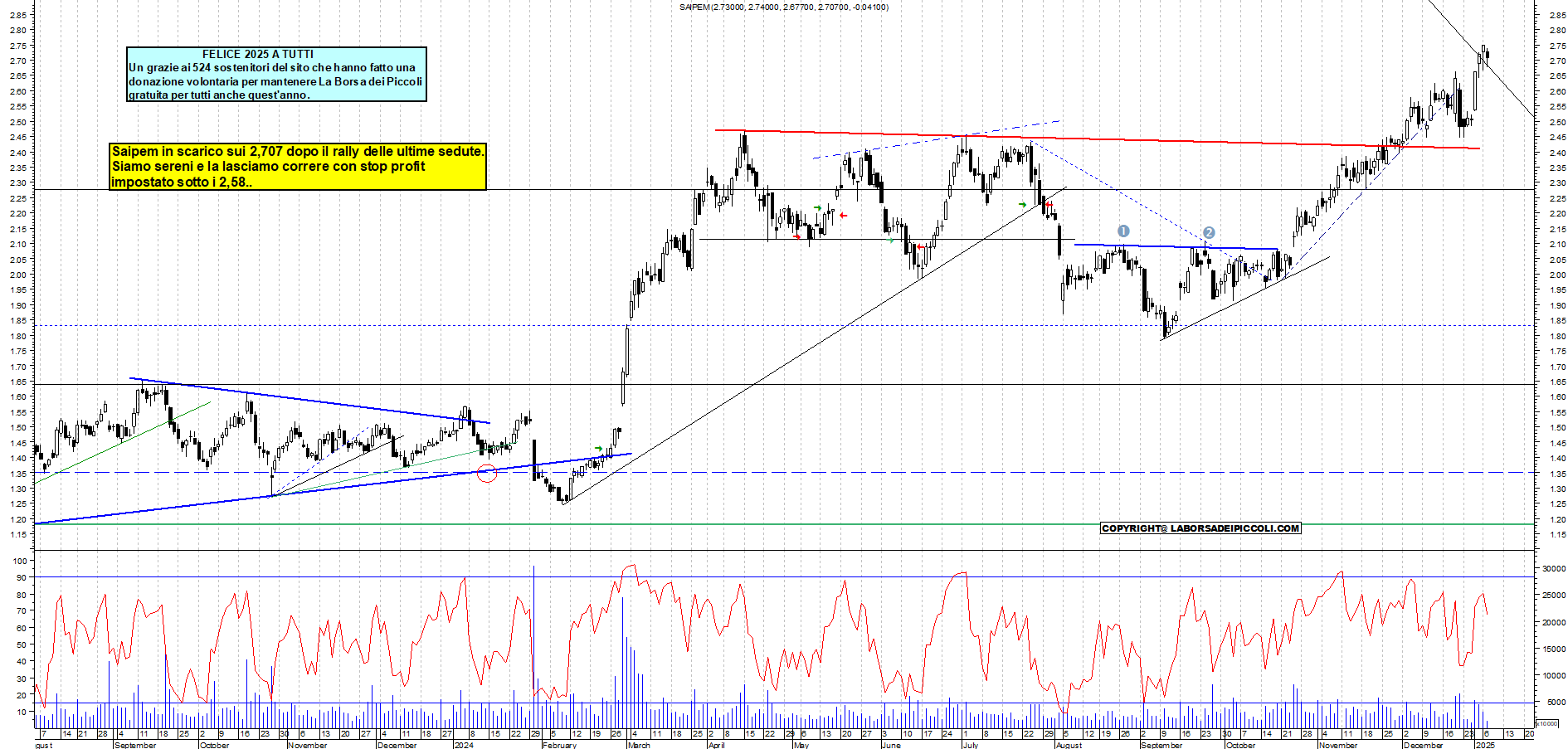Click the April month label
The height and width of the screenshot is (749, 1568).
(x=716, y=745)
